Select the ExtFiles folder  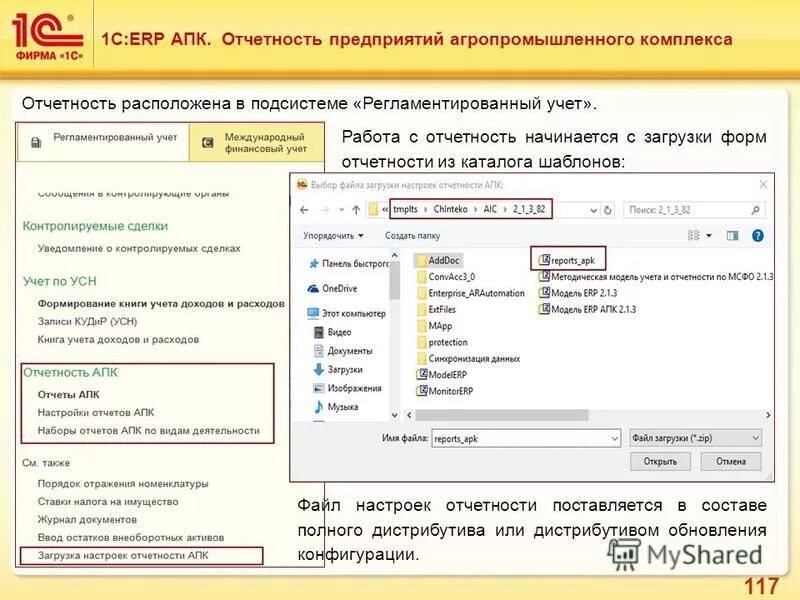tap(436, 310)
